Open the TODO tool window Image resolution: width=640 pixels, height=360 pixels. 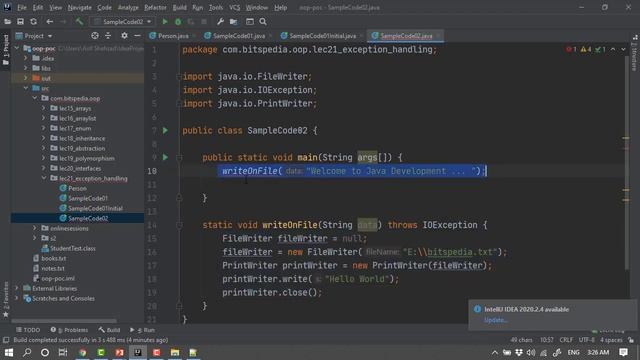tap(28, 330)
